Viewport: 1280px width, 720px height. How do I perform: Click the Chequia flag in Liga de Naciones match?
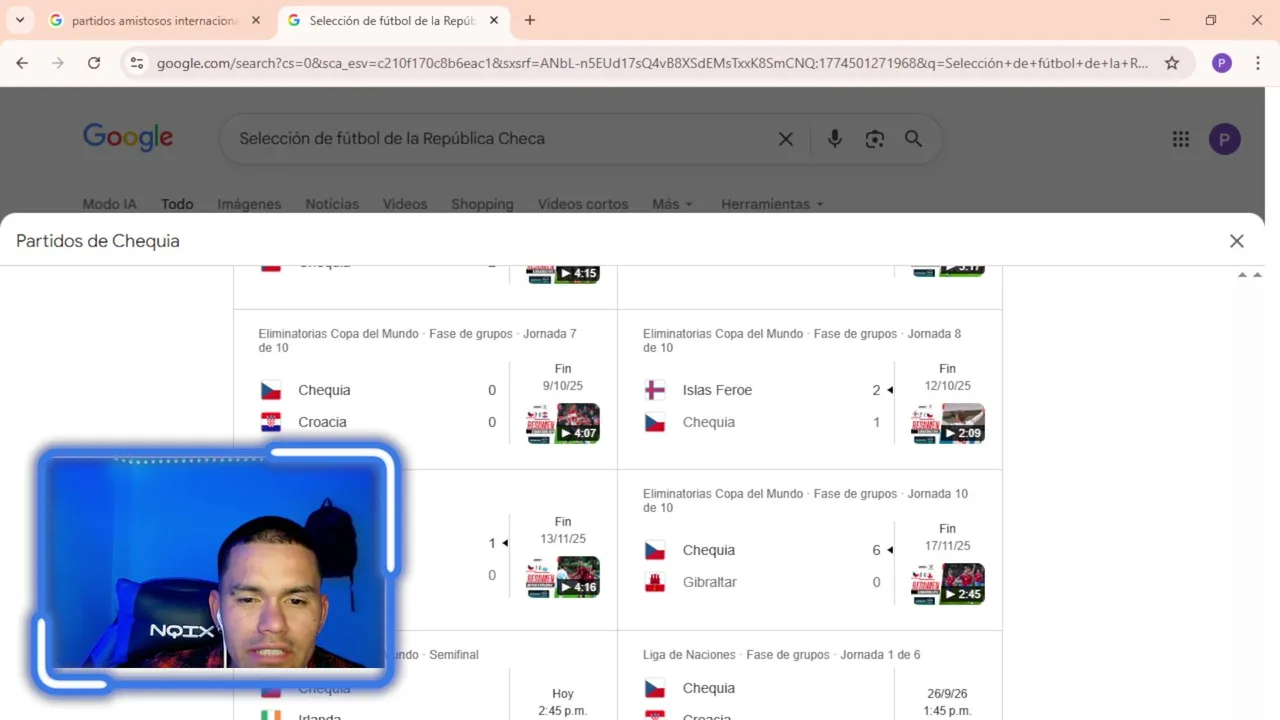pyautogui.click(x=655, y=688)
